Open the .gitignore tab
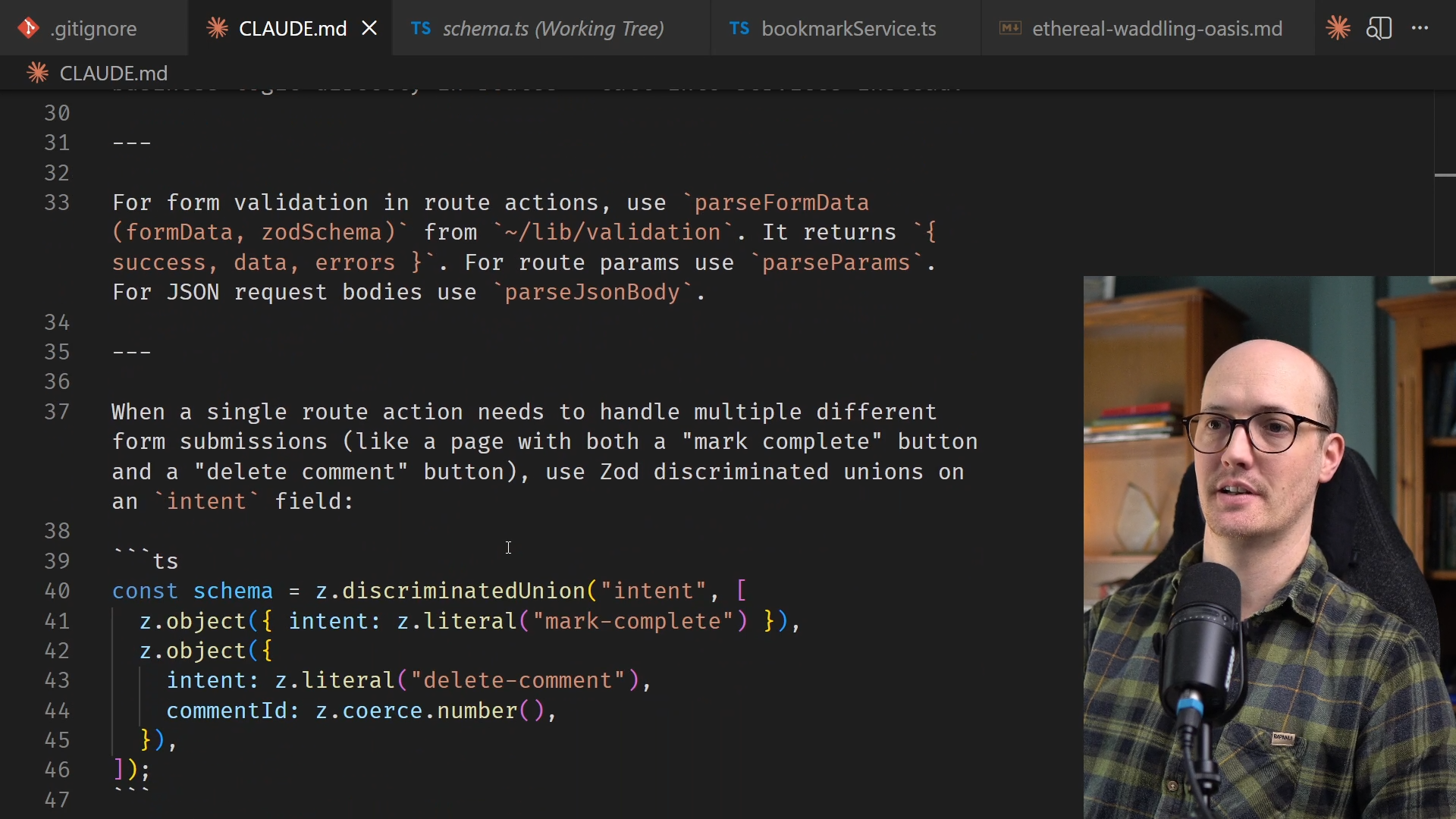 click(93, 28)
